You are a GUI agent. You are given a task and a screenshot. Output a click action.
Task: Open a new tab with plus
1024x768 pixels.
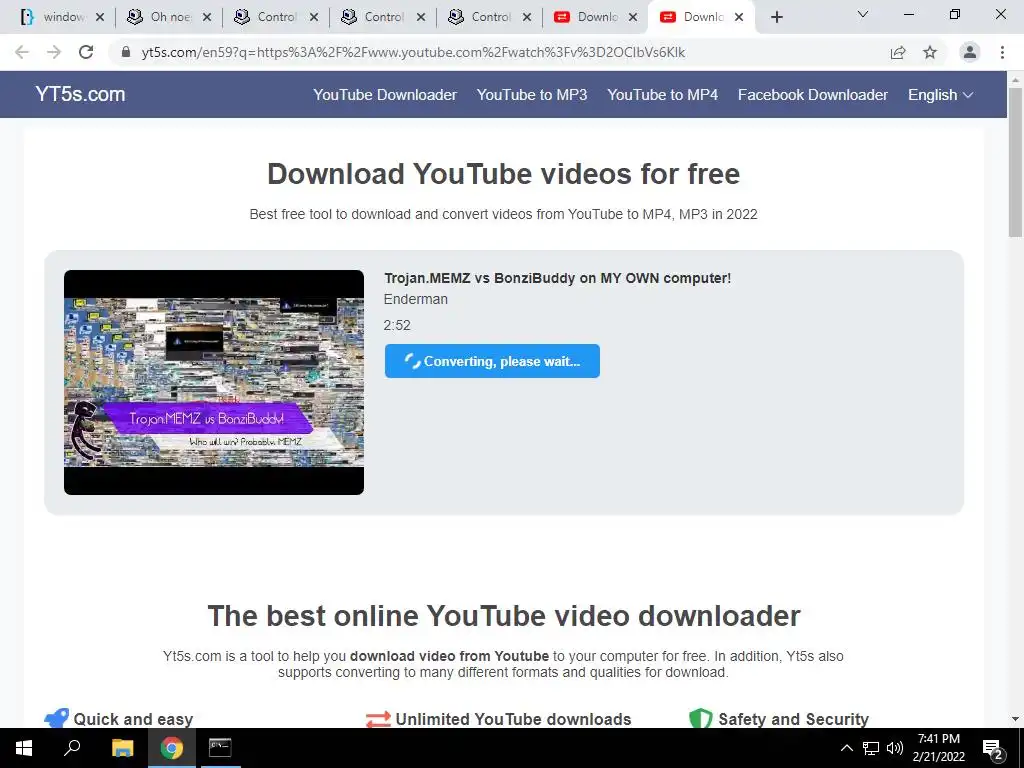(776, 17)
